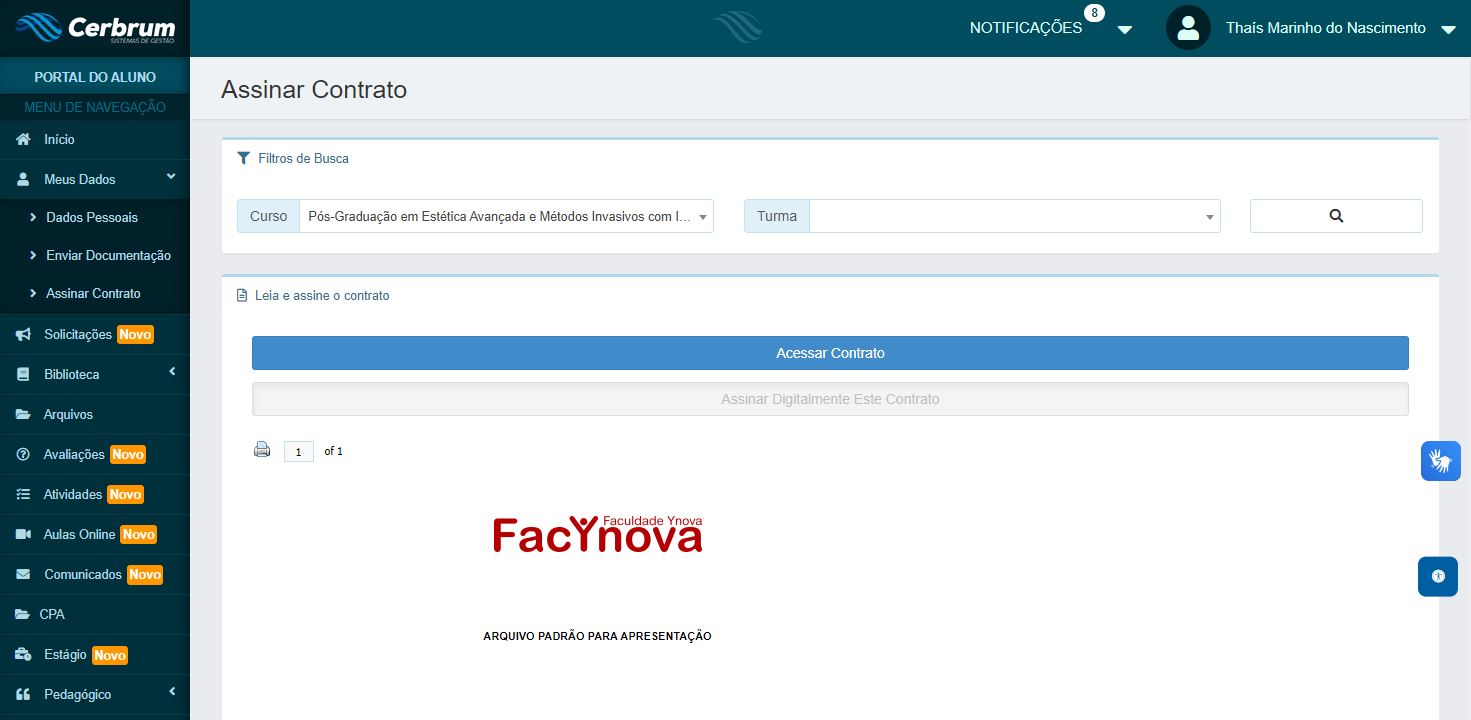This screenshot has width=1471, height=720.
Task: Open the Curso dropdown
Action: pos(506,216)
